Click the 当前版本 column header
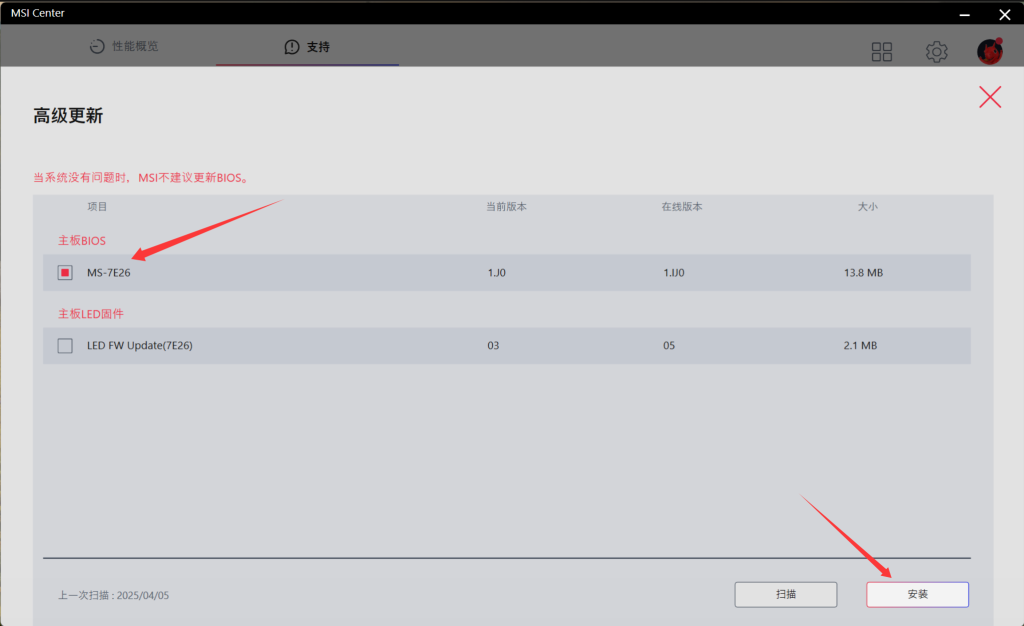Screen dimensions: 1024x626 pyautogui.click(x=506, y=206)
